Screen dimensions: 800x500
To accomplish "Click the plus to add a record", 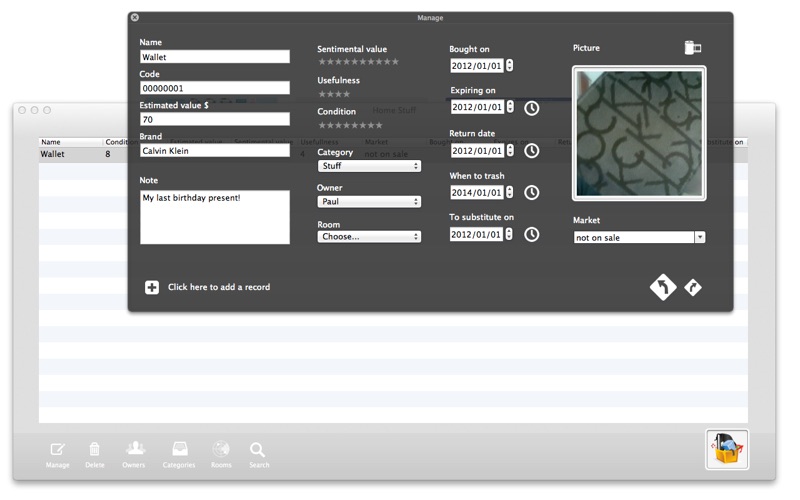I will tap(152, 287).
